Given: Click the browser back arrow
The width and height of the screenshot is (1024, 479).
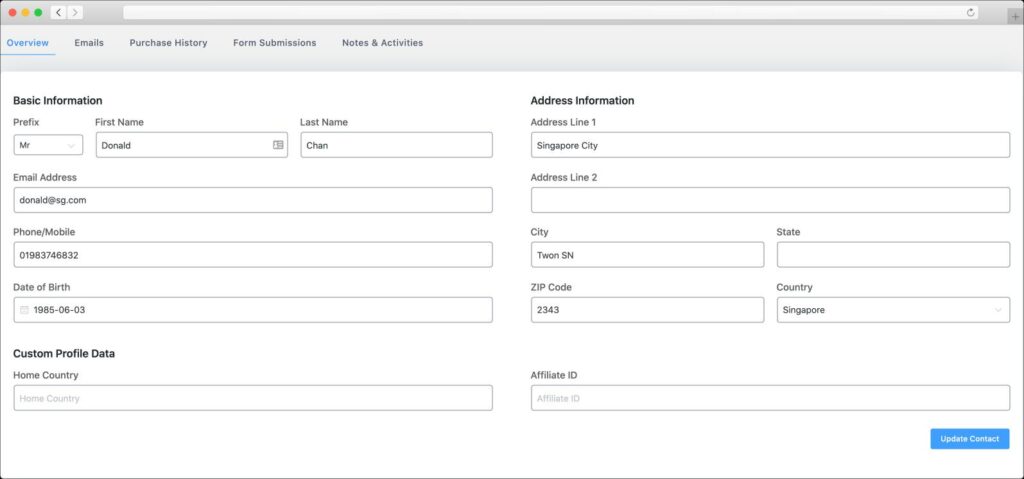Looking at the screenshot, I should tap(58, 12).
